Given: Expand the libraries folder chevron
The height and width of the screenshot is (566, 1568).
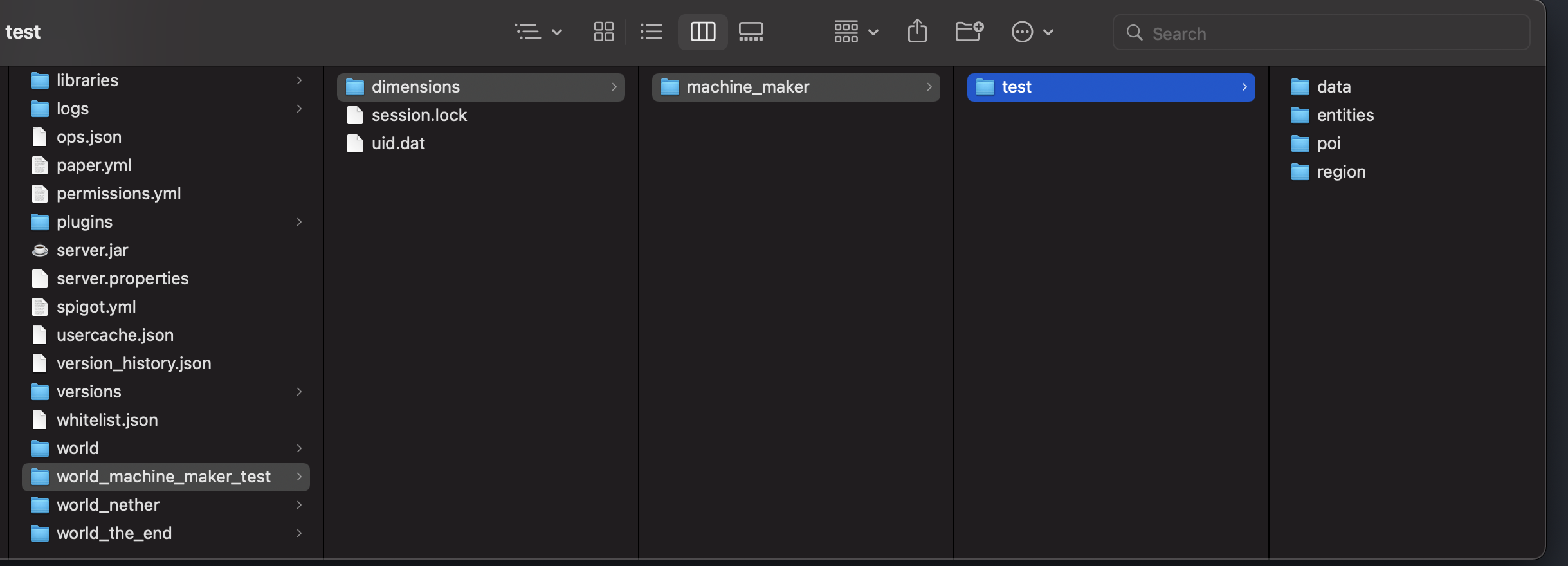Looking at the screenshot, I should click(x=299, y=80).
